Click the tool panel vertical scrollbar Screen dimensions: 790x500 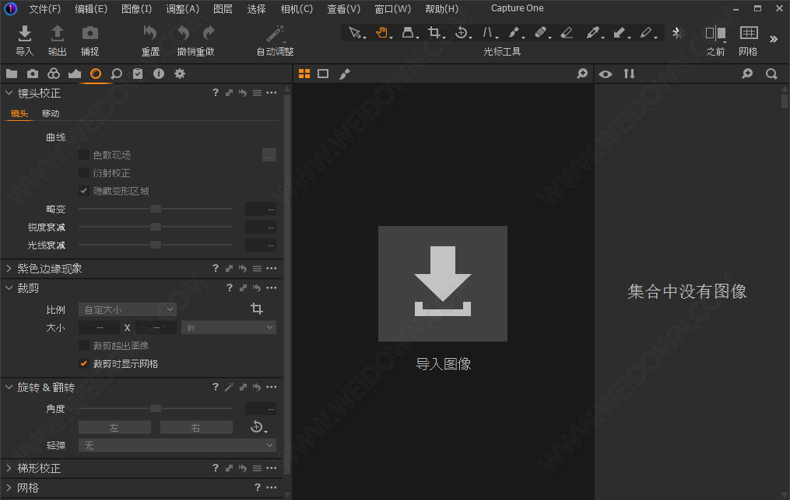tap(288, 282)
